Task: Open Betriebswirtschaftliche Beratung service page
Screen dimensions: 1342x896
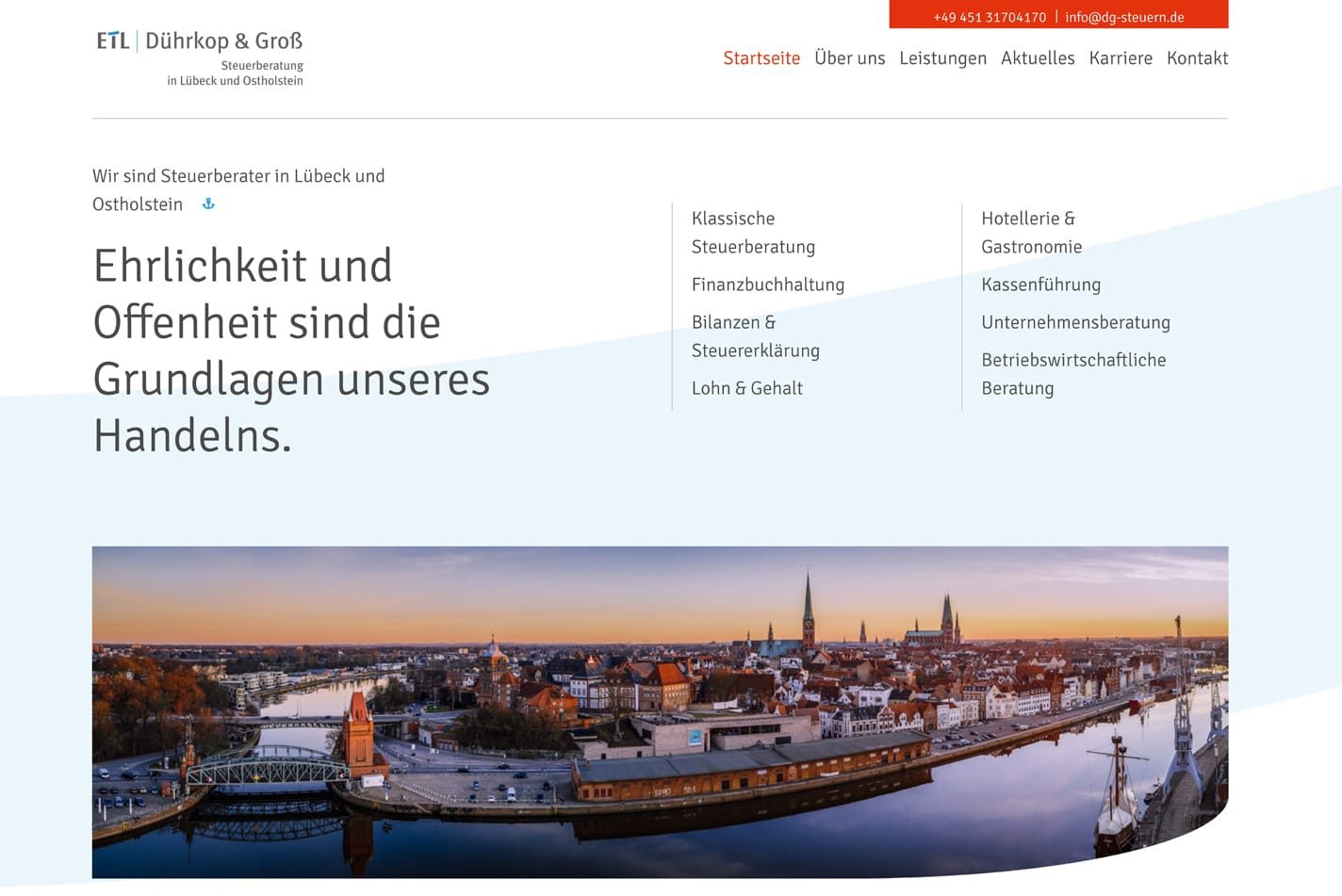Action: [1073, 373]
